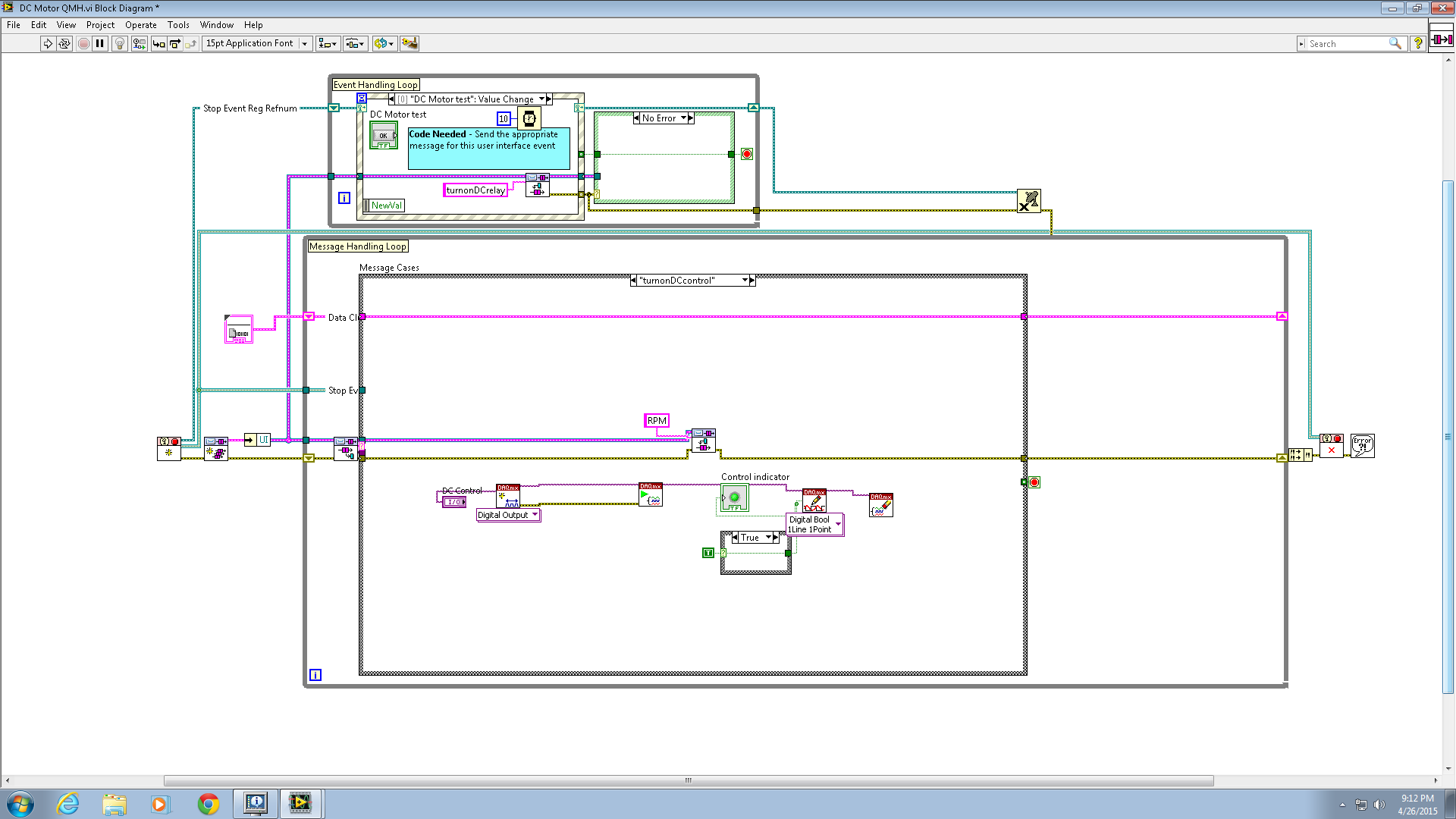Open True case selector dropdown
Screen dimensions: 1456x819
(x=768, y=538)
